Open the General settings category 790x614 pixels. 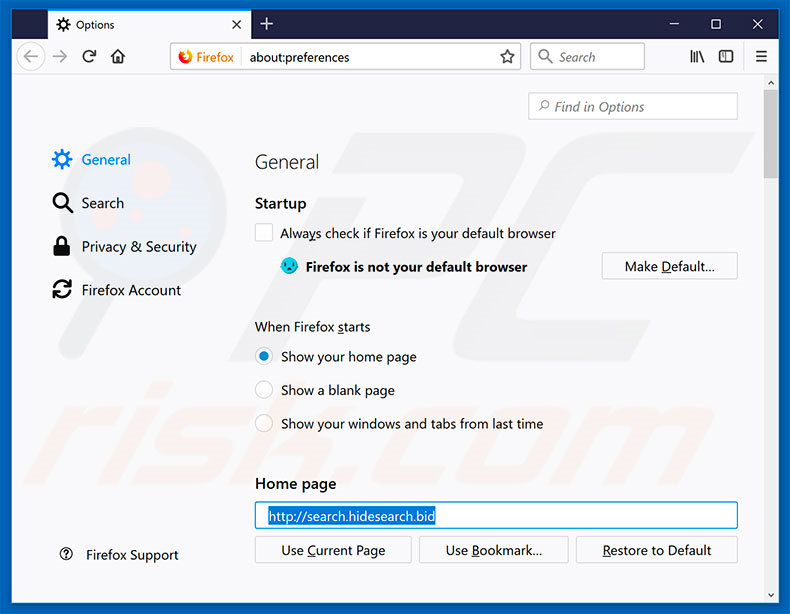pos(91,159)
